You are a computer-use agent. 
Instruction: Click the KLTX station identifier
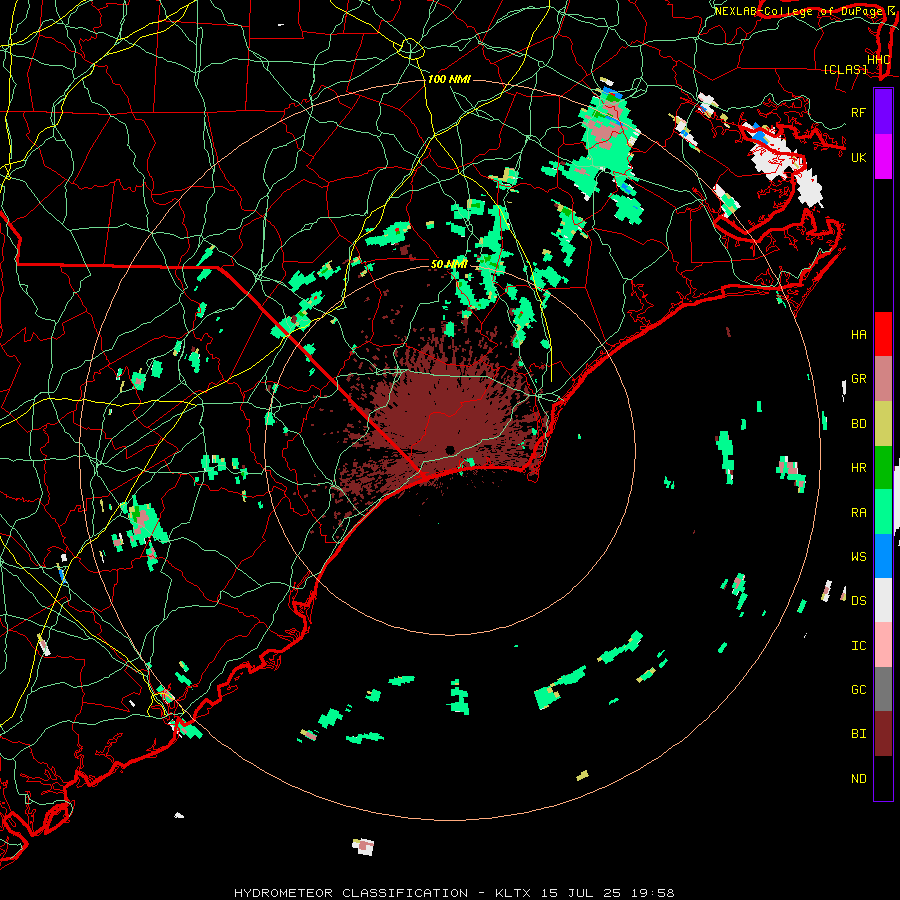pyautogui.click(x=513, y=893)
